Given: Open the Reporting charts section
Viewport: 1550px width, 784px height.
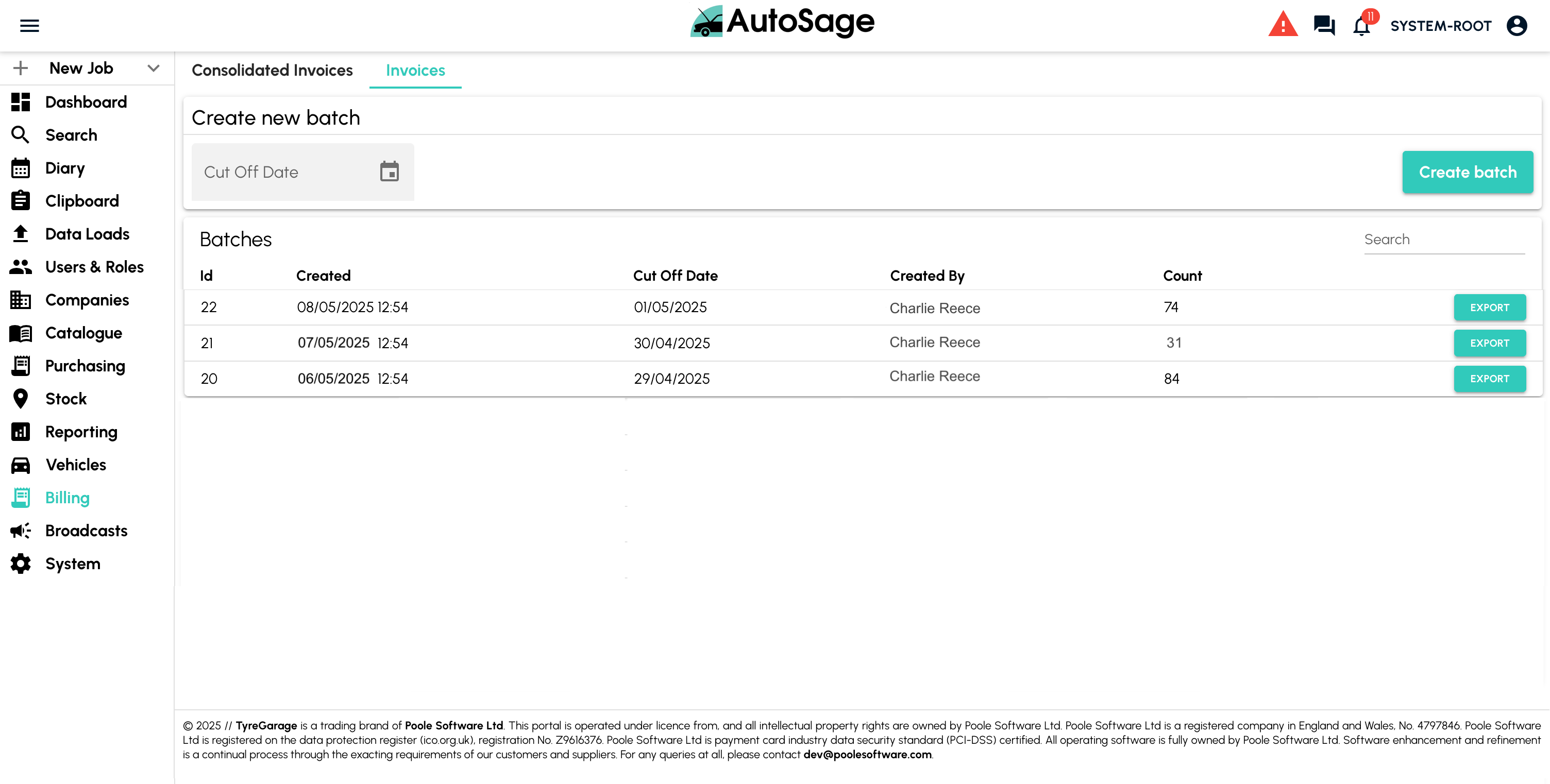Looking at the screenshot, I should [81, 432].
